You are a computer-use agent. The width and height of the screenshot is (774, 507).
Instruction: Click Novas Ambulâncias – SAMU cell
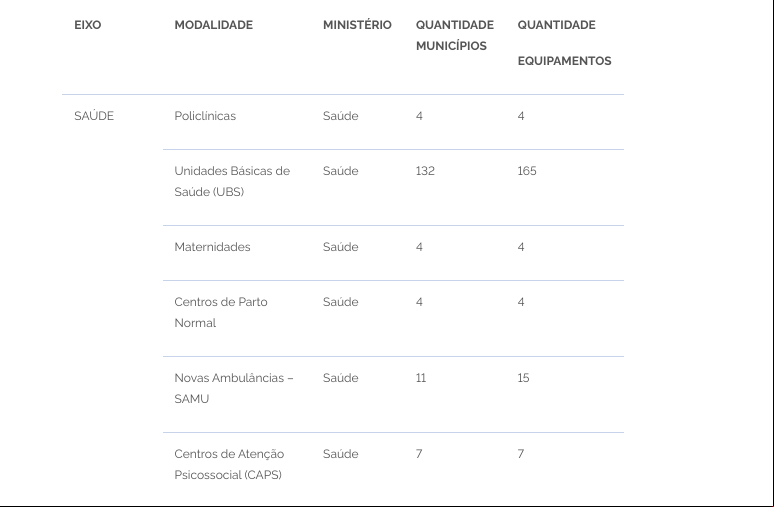233,388
